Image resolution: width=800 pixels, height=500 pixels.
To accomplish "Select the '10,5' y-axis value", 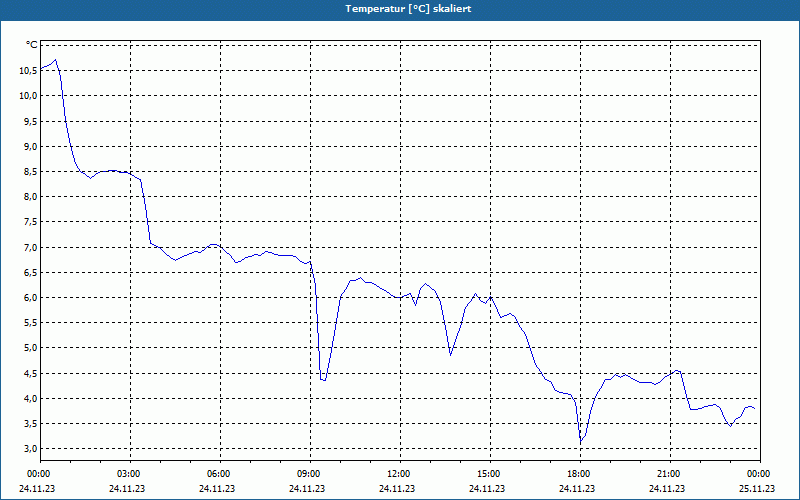I will pos(28,70).
